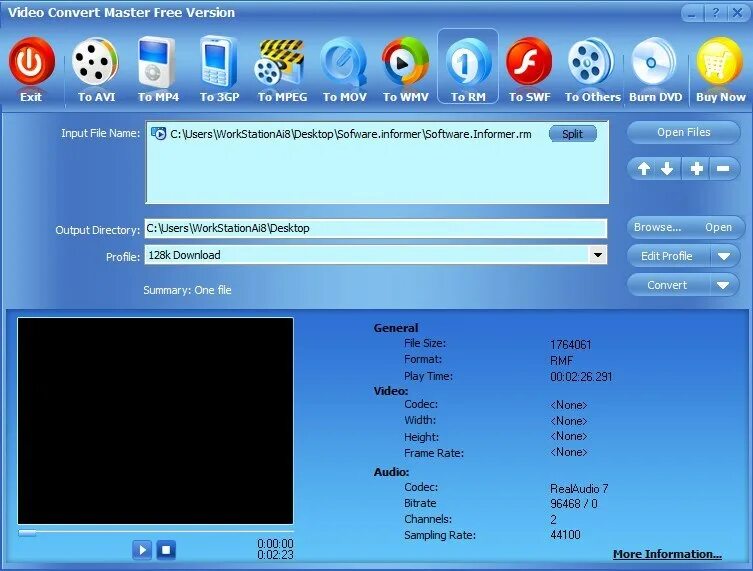Screen dimensions: 753x571
Task: Open the Profile dropdown arrow
Action: tap(598, 255)
